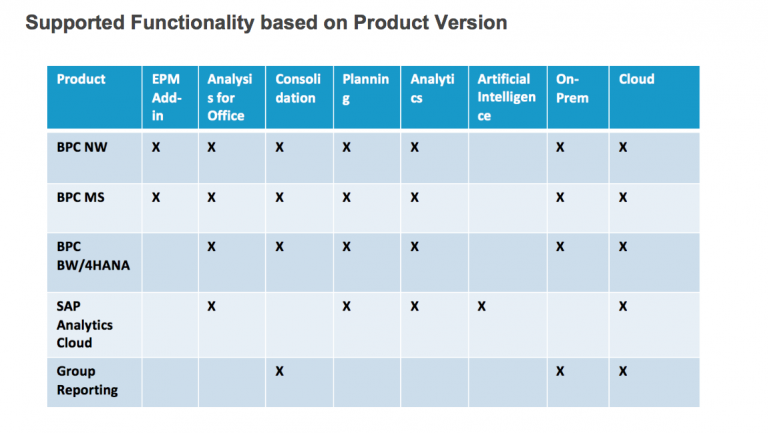The image size is (768, 433).
Task: Click the X under Artificial Intelligence
Action: click(481, 306)
